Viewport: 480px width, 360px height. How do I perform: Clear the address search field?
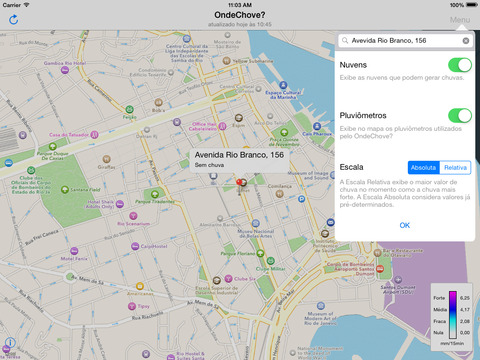[466, 41]
